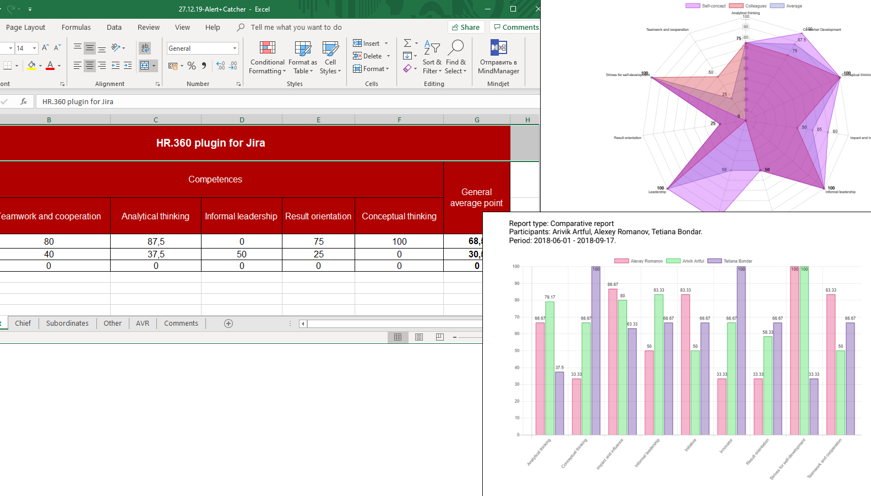
Task: Expand Font Color dropdown arrow
Action: (x=59, y=66)
